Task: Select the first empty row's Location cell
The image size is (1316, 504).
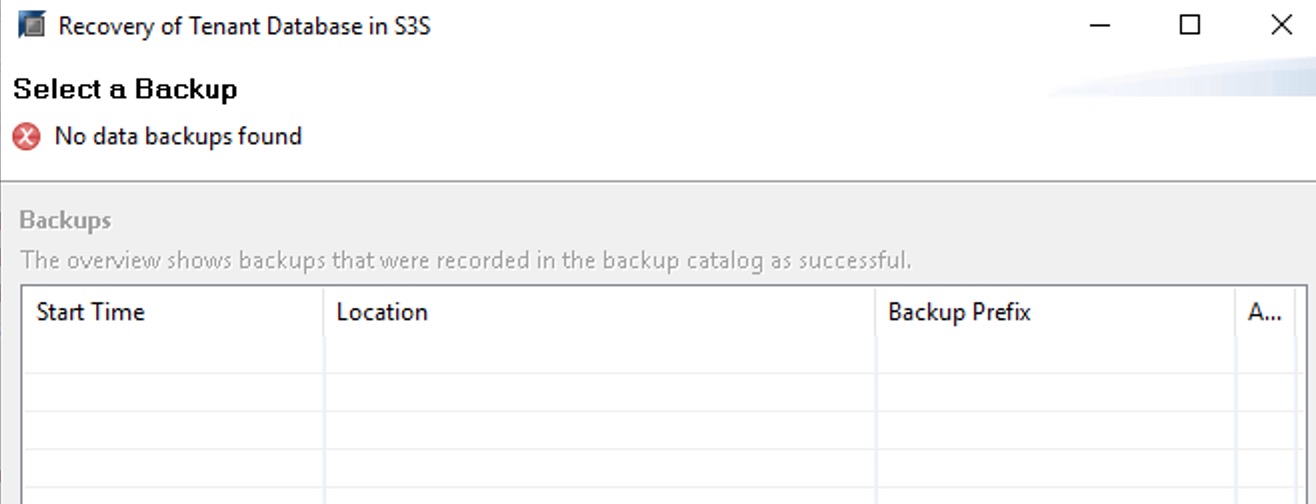Action: click(x=598, y=355)
